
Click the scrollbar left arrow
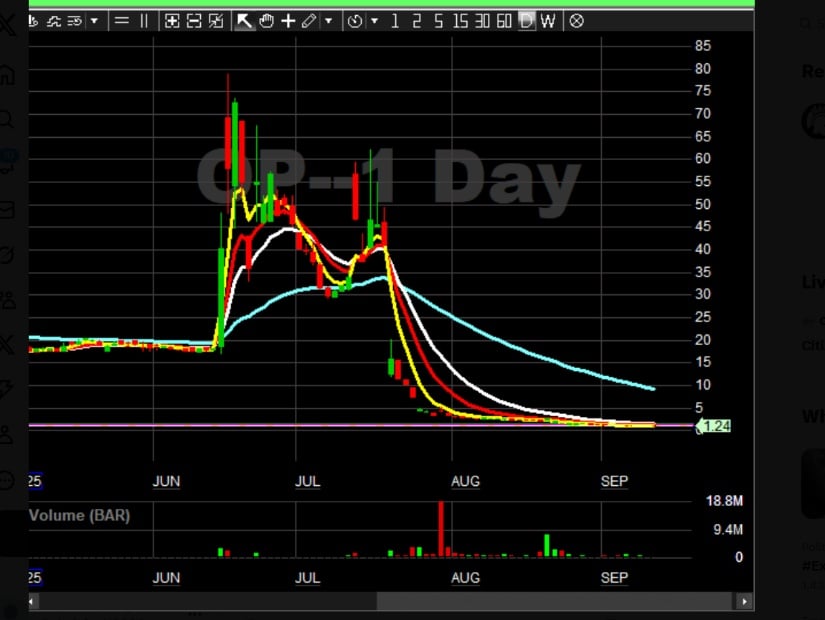click(32, 602)
